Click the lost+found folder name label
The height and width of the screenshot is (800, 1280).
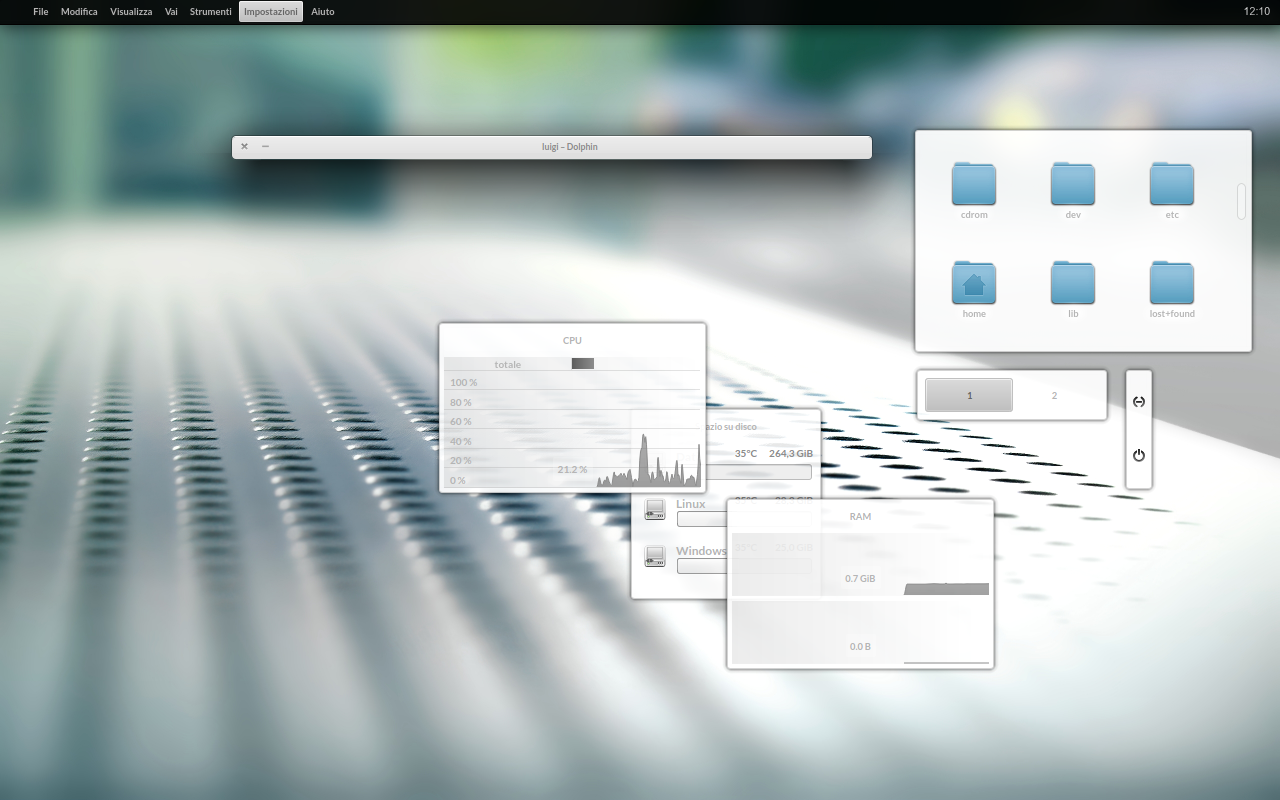[x=1172, y=314]
